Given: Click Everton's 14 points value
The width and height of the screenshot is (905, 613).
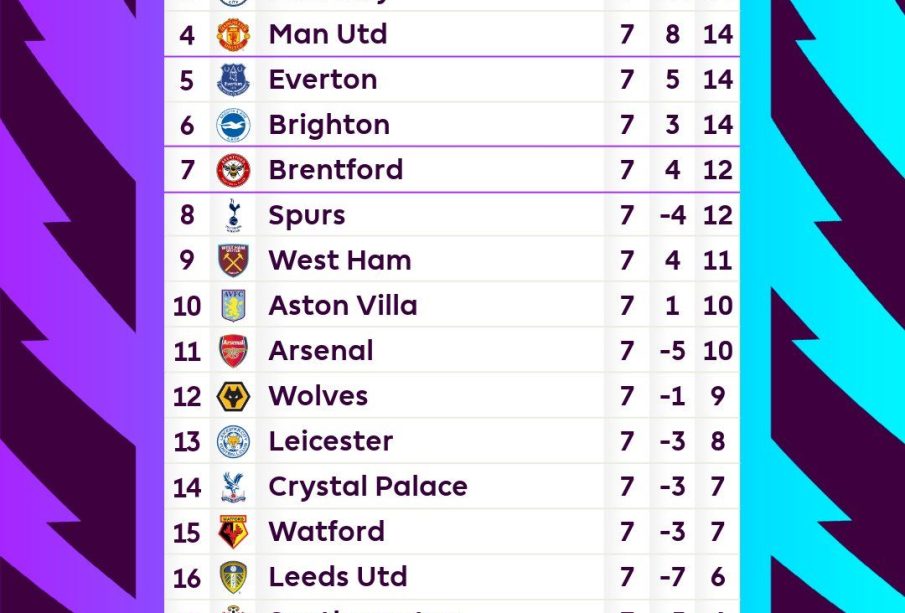Looking at the screenshot, I should click(x=717, y=80).
